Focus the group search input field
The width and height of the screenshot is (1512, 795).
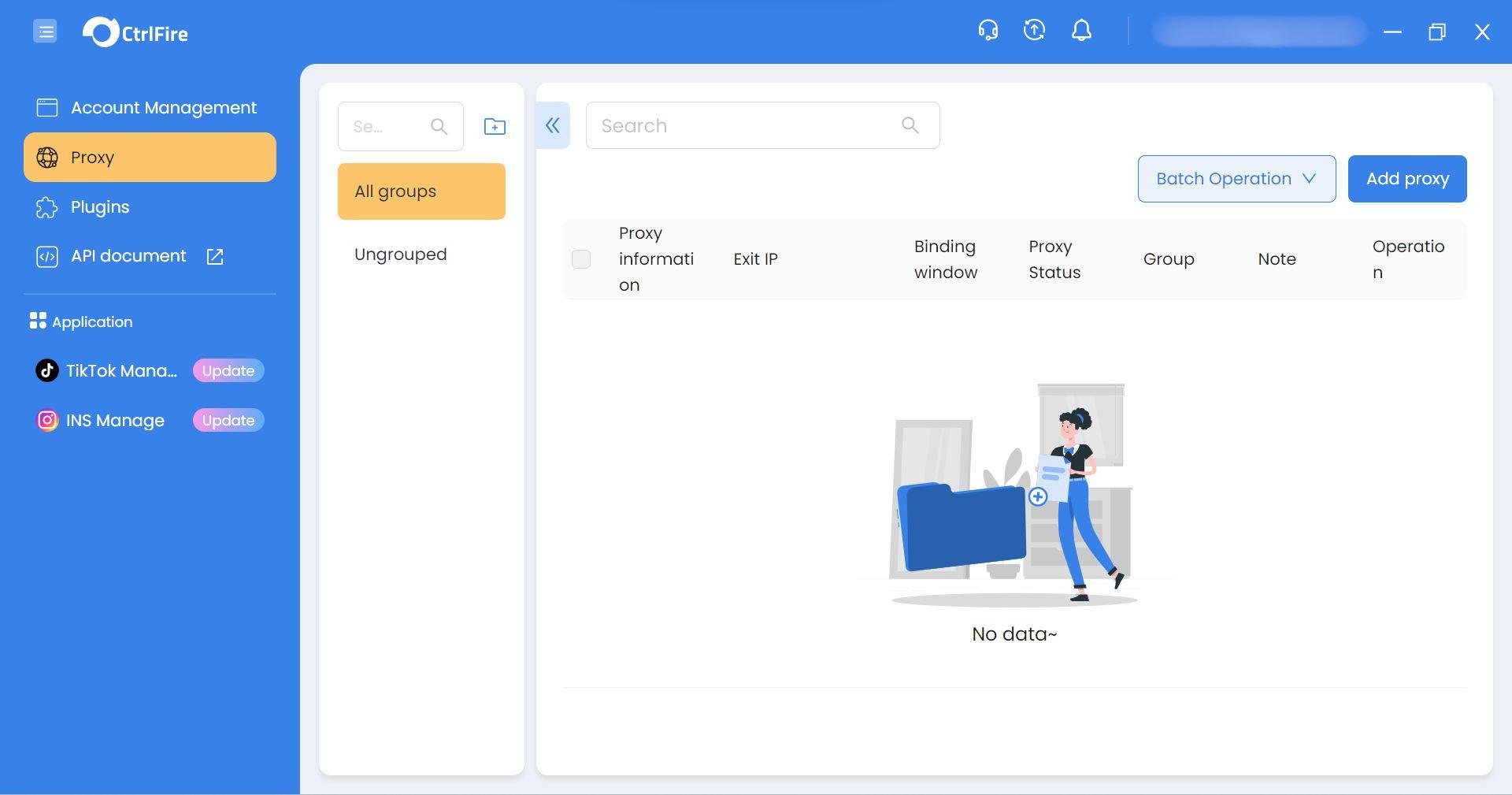pos(401,126)
